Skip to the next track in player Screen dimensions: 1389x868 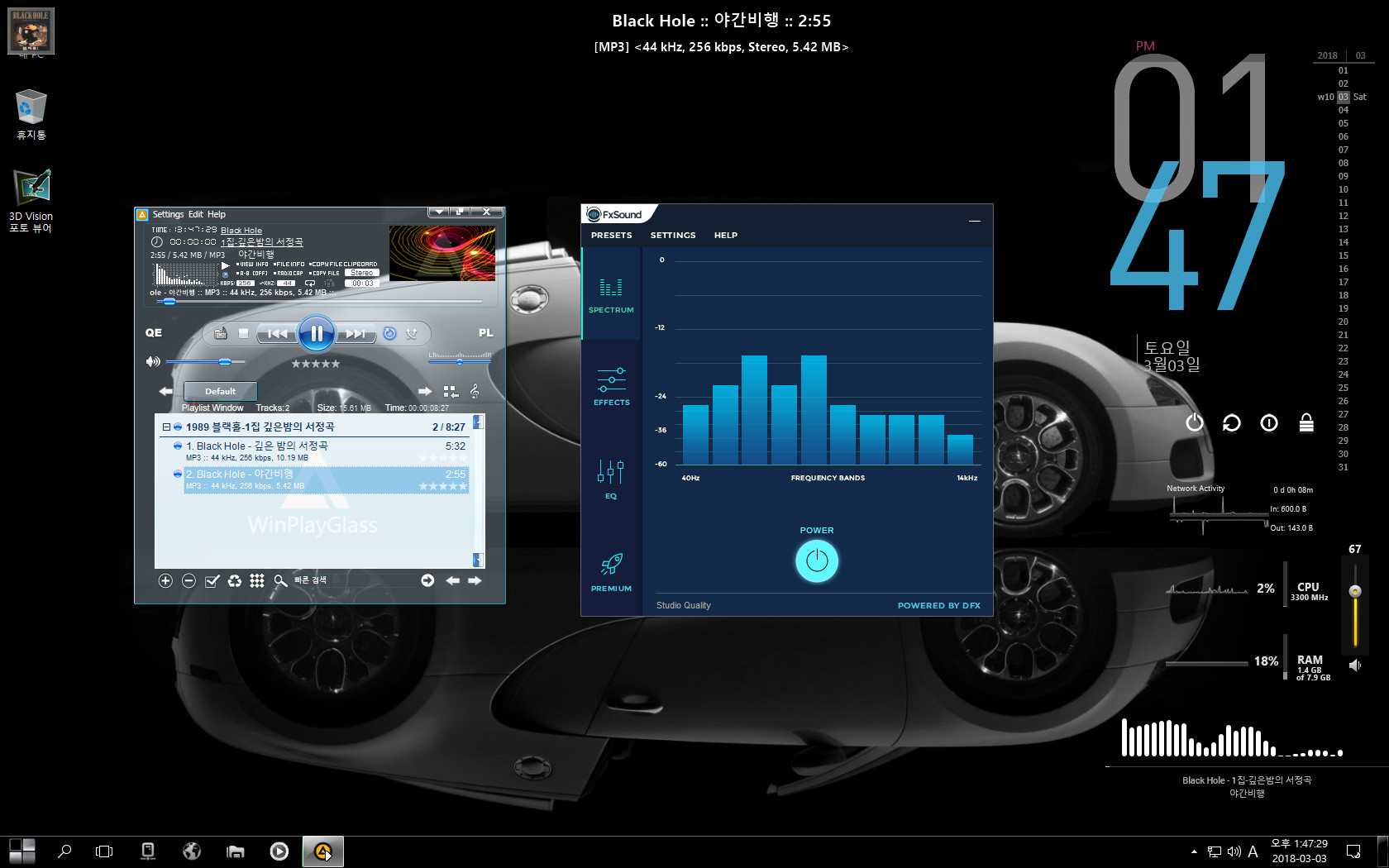[x=356, y=333]
